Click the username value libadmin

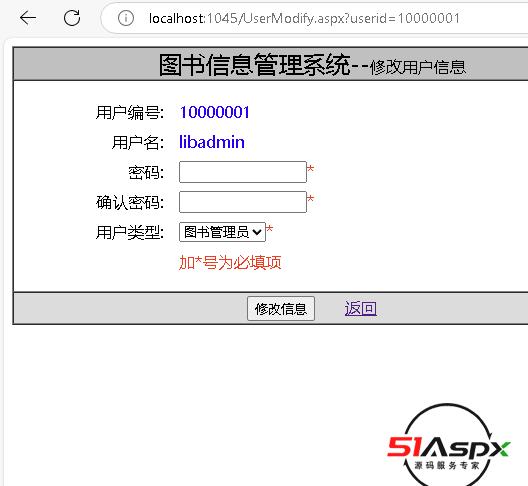[212, 142]
